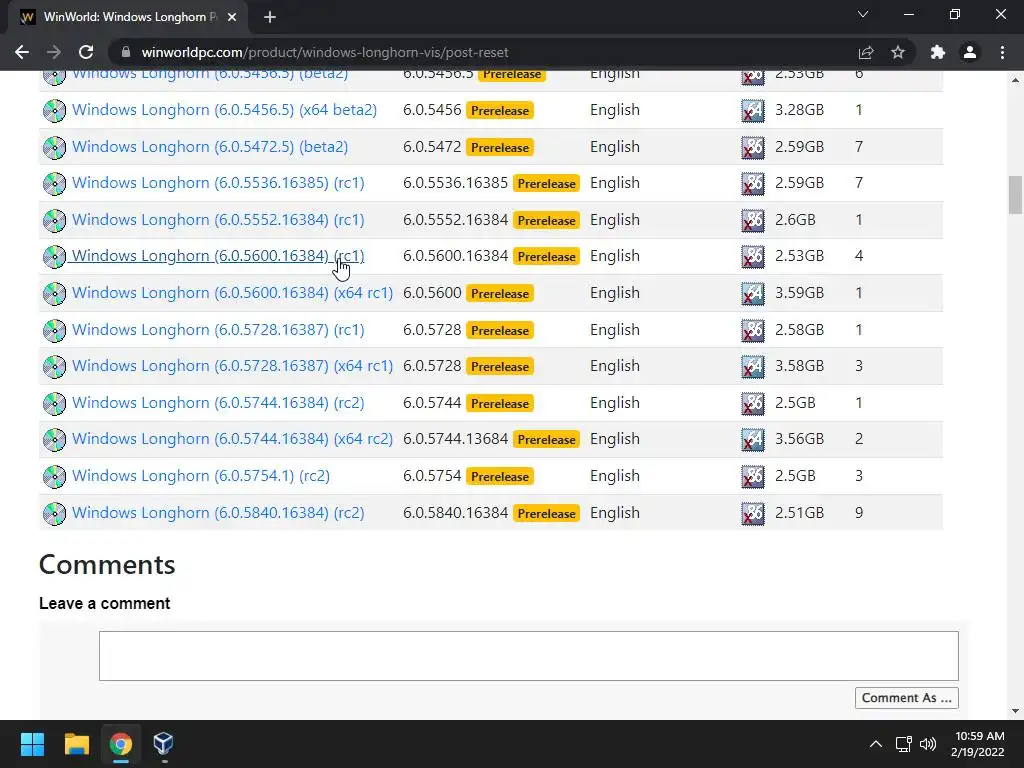Click the Comment As ... button

(906, 697)
